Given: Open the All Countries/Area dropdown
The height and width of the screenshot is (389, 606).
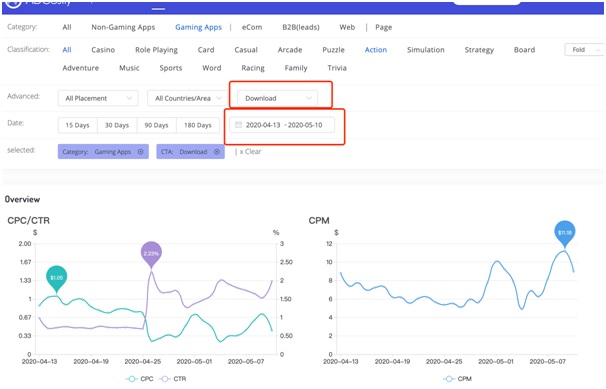Looking at the screenshot, I should pos(187,98).
